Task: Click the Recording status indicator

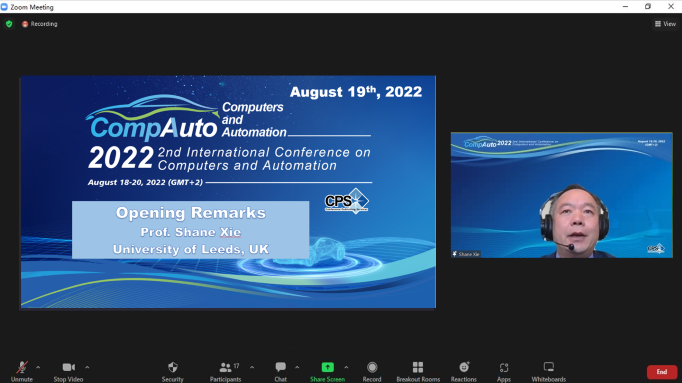Action: [x=40, y=24]
